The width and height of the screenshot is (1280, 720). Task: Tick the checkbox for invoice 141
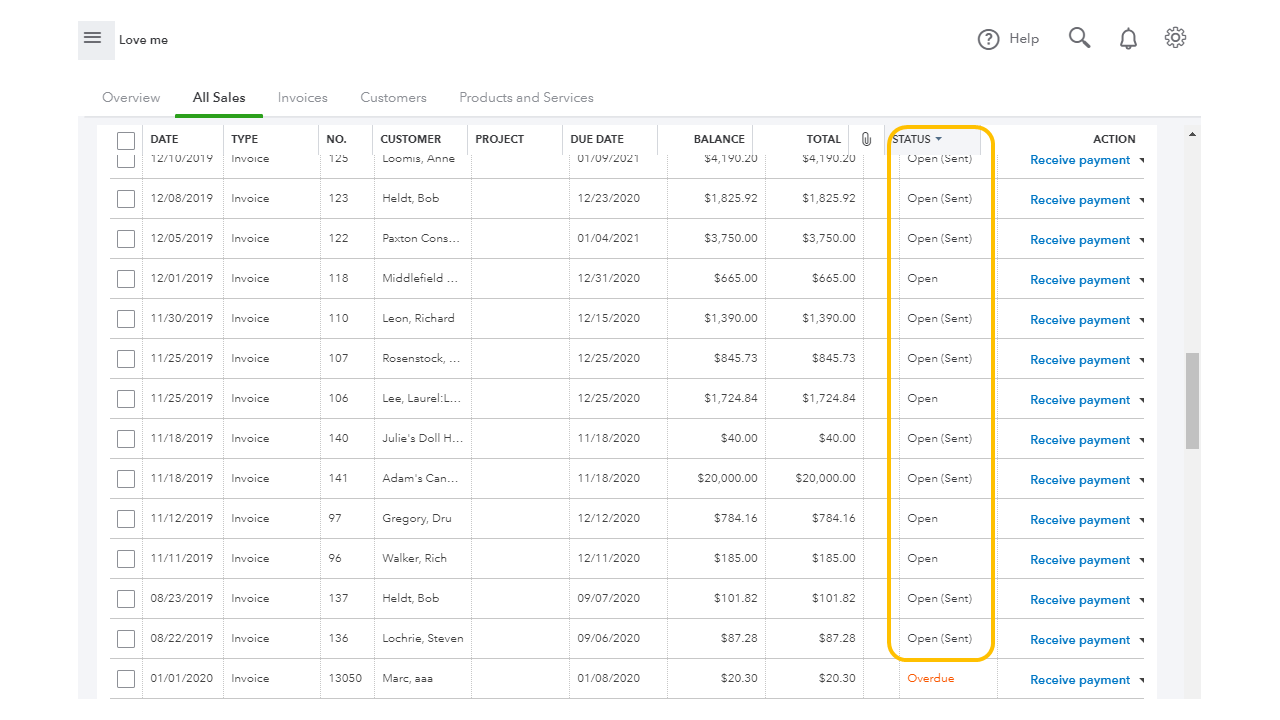(126, 479)
